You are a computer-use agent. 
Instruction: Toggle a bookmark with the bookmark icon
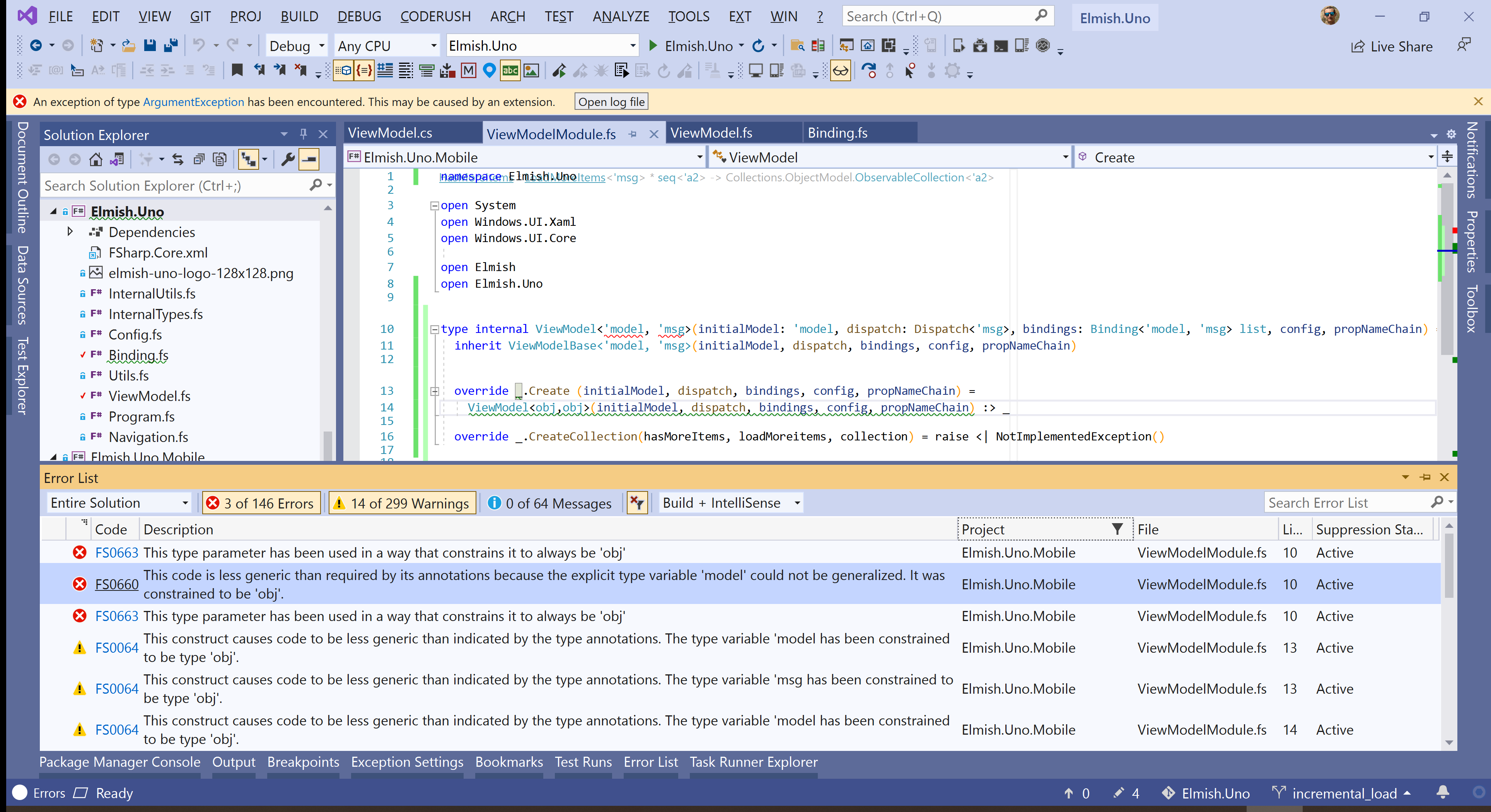(x=237, y=70)
